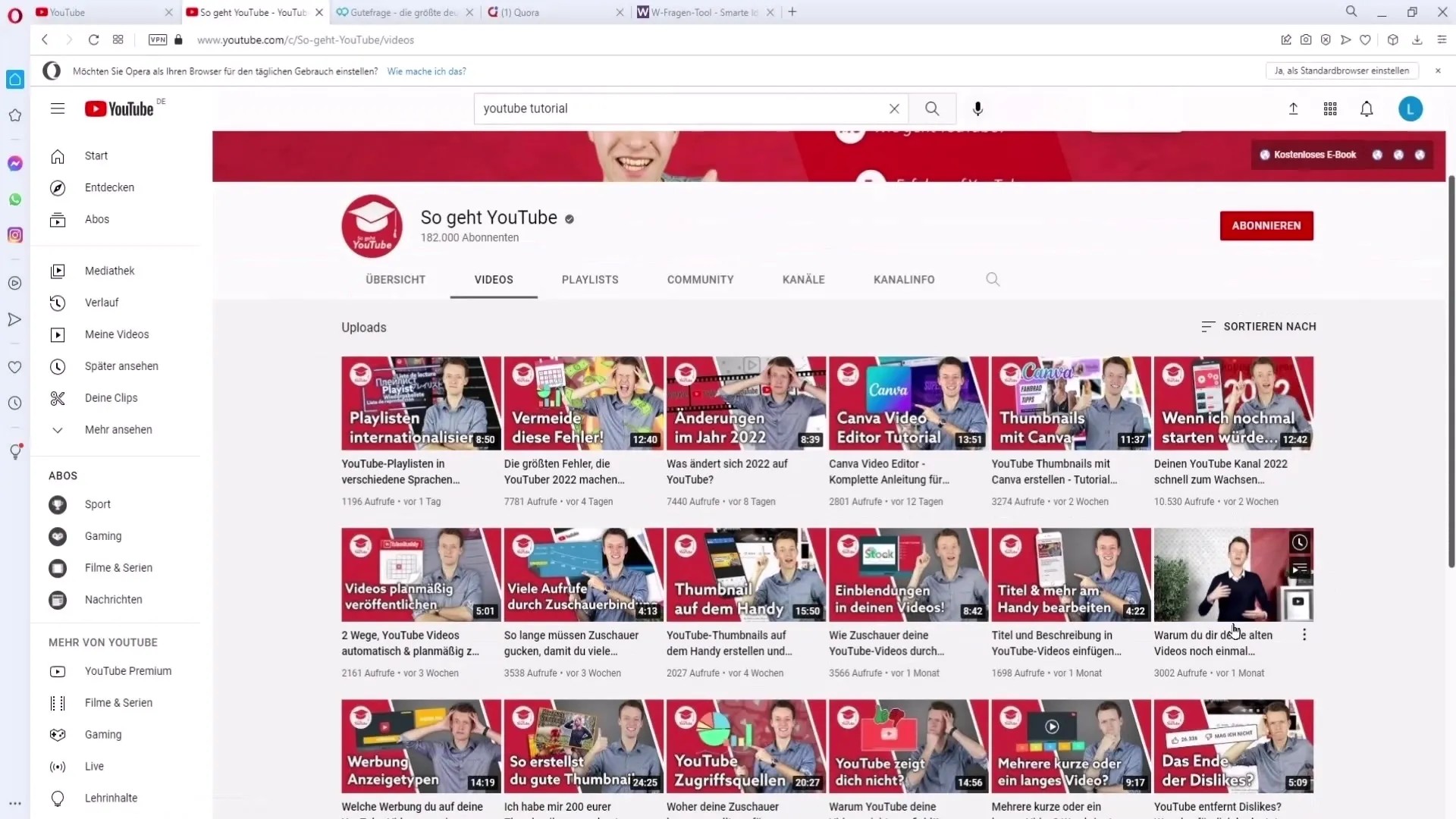Open the Opera sidebar history clock icon
This screenshot has width=1456, height=819.
15,403
